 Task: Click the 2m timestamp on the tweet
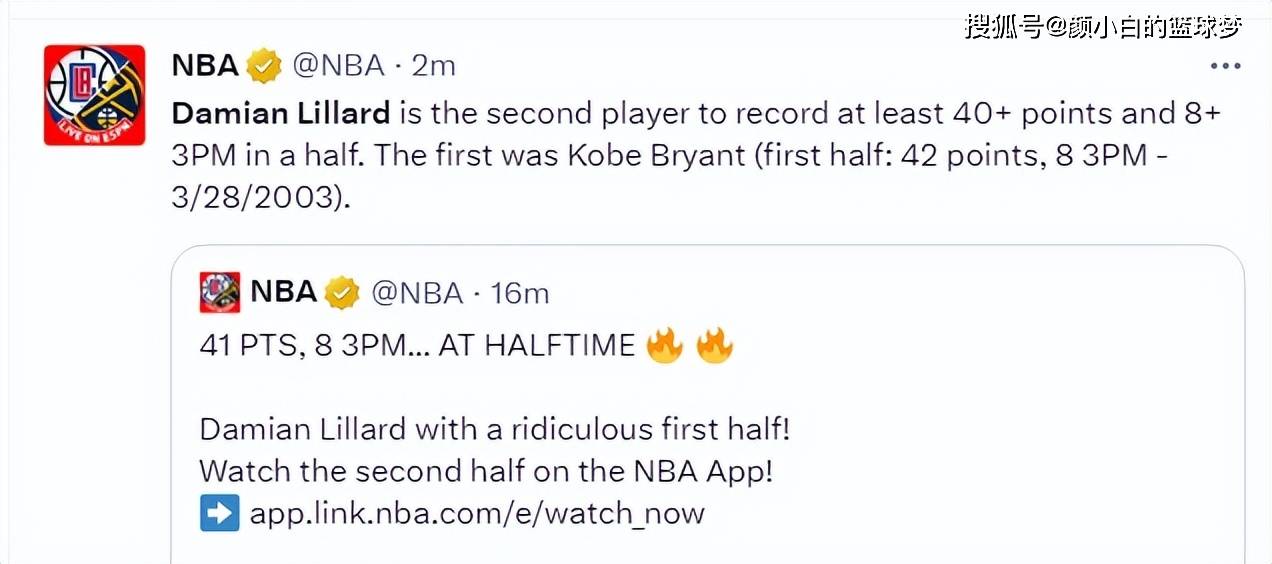pos(434,66)
